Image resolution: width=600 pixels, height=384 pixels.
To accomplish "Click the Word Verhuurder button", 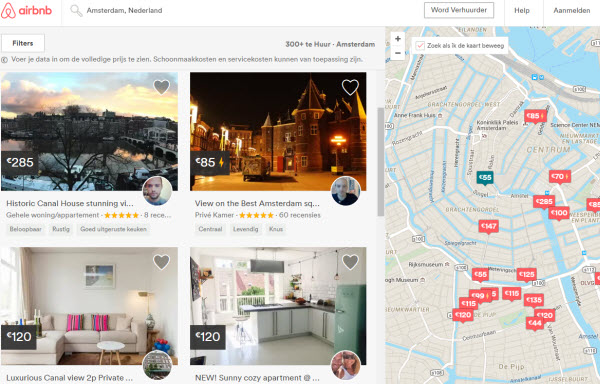I will [459, 10].
